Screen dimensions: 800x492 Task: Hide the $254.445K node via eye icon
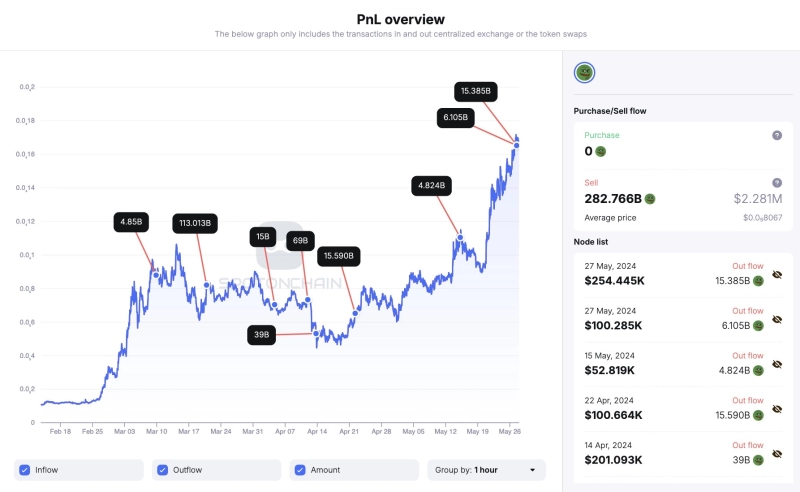point(778,281)
